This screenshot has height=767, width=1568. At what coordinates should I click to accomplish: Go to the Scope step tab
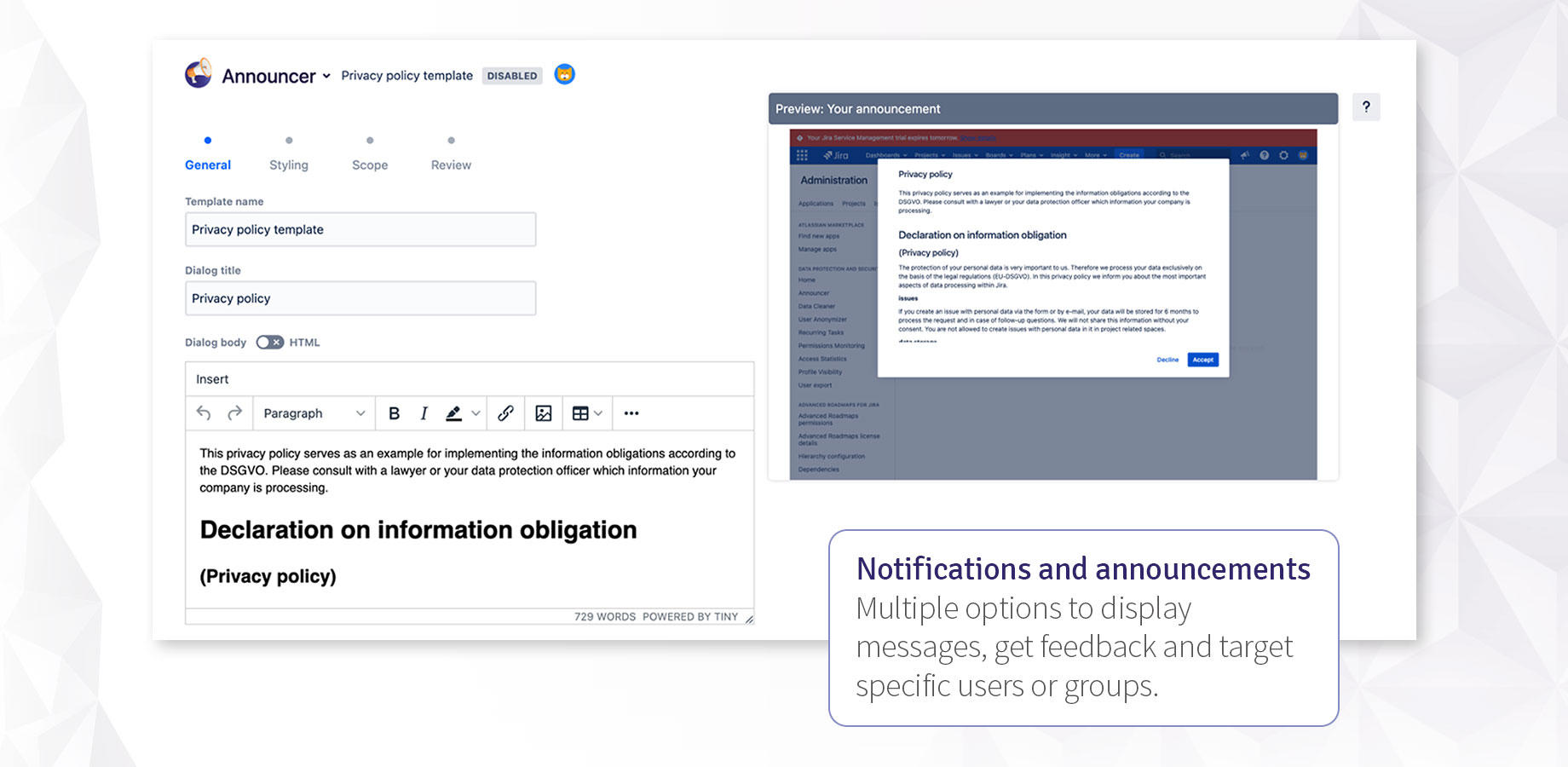point(370,164)
